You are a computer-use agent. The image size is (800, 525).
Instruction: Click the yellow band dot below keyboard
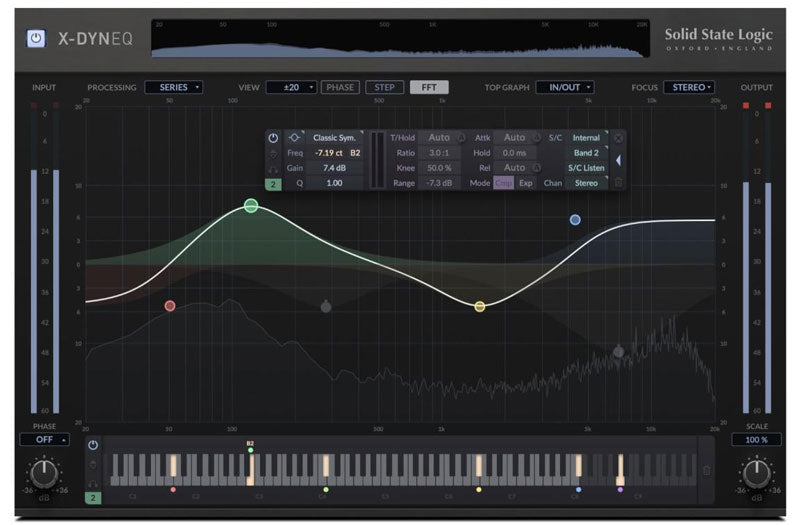click(x=479, y=490)
